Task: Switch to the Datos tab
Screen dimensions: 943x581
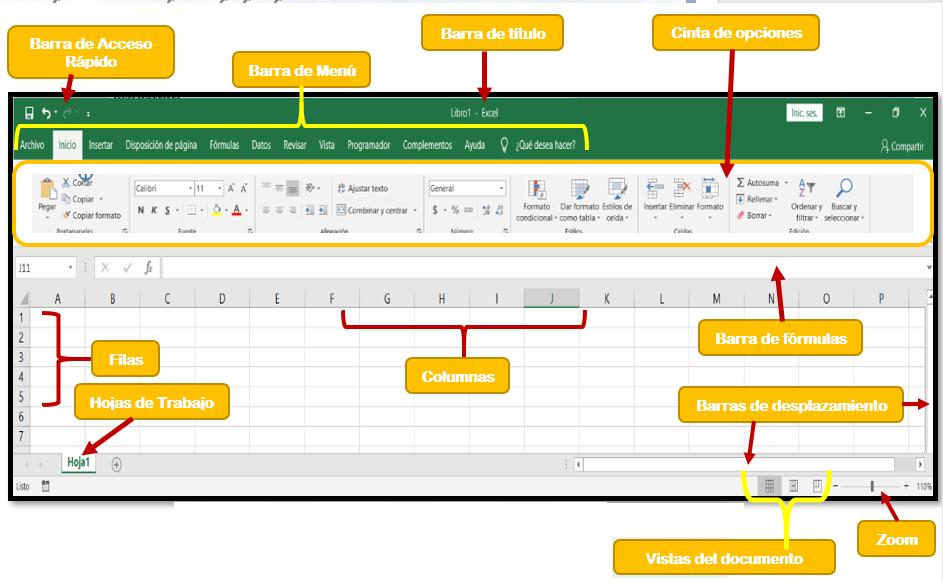Action: 261,145
